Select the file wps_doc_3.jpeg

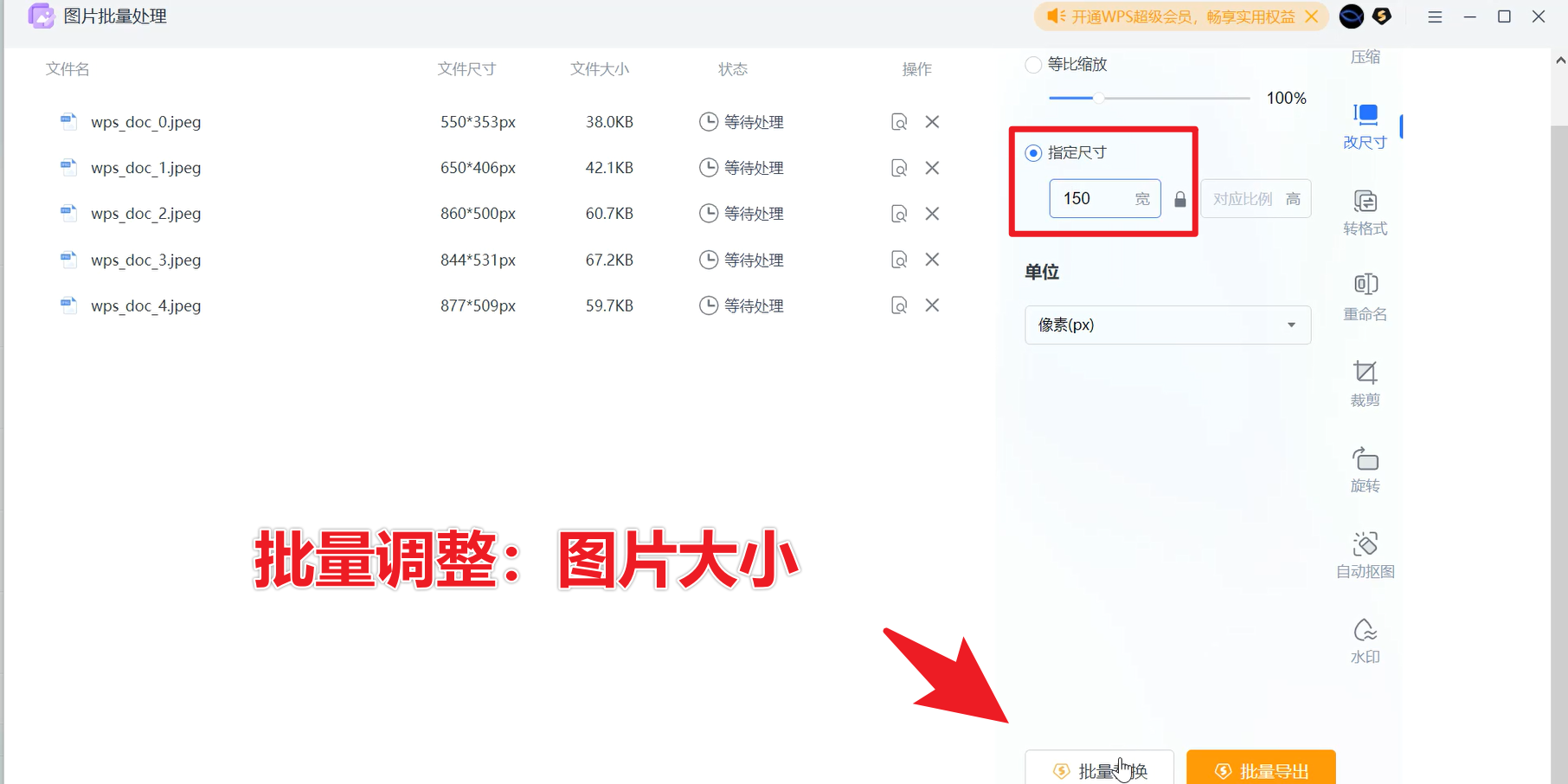click(x=146, y=260)
